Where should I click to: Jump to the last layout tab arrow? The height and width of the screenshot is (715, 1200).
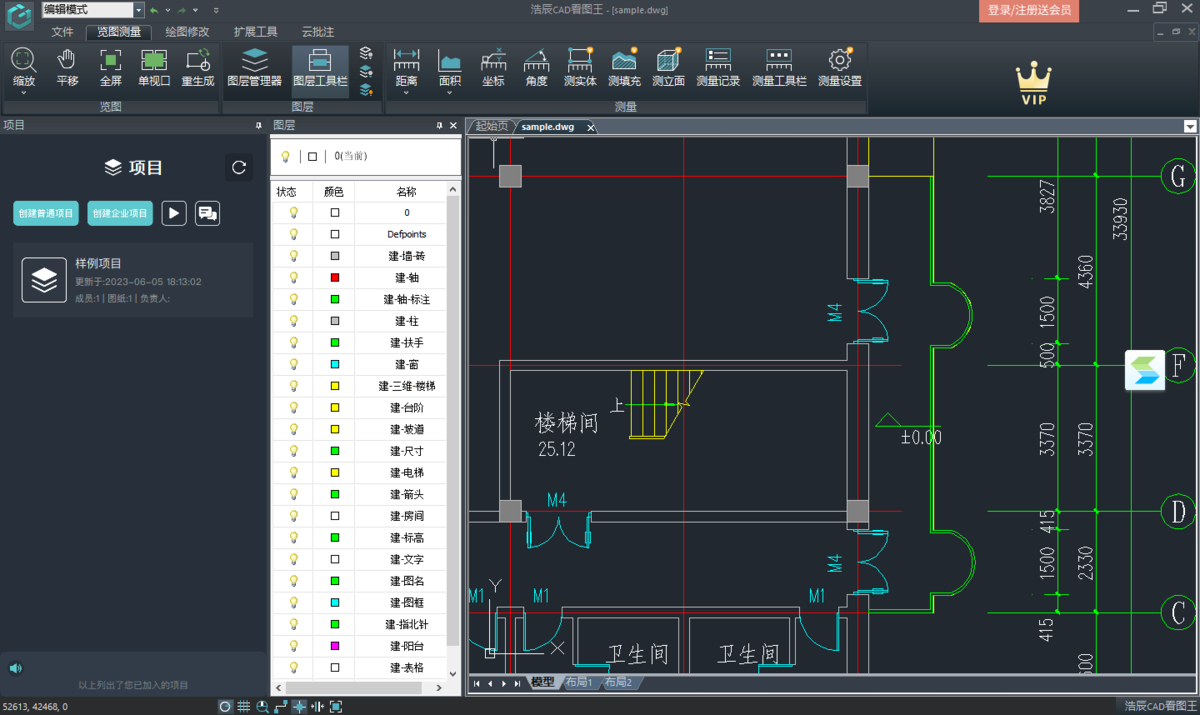click(517, 683)
